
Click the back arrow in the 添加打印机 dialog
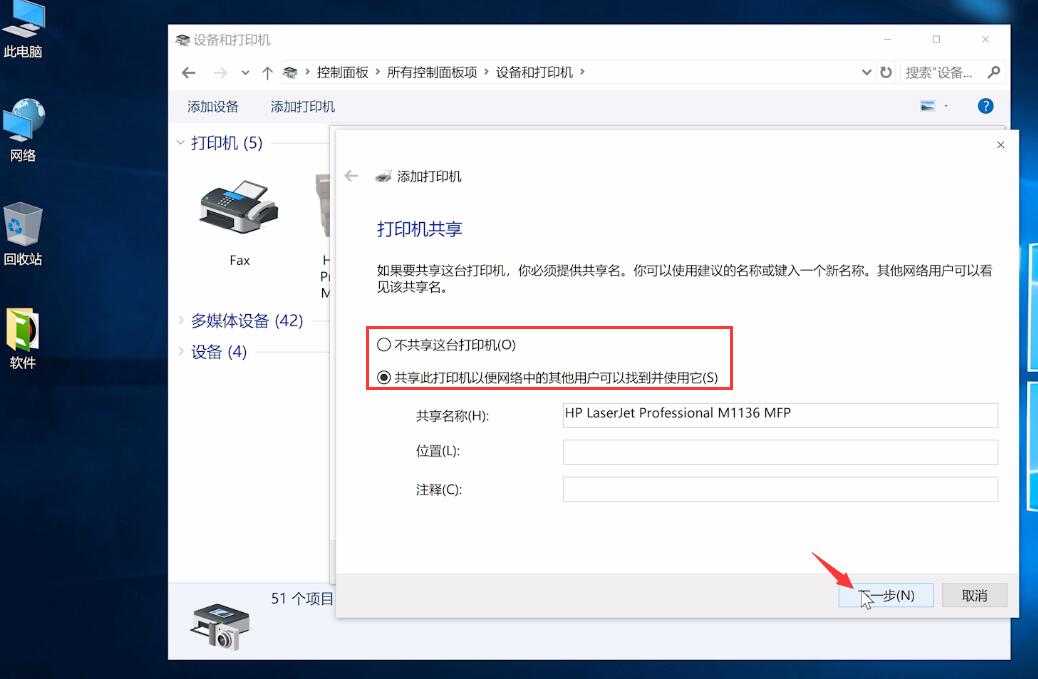pyautogui.click(x=351, y=175)
